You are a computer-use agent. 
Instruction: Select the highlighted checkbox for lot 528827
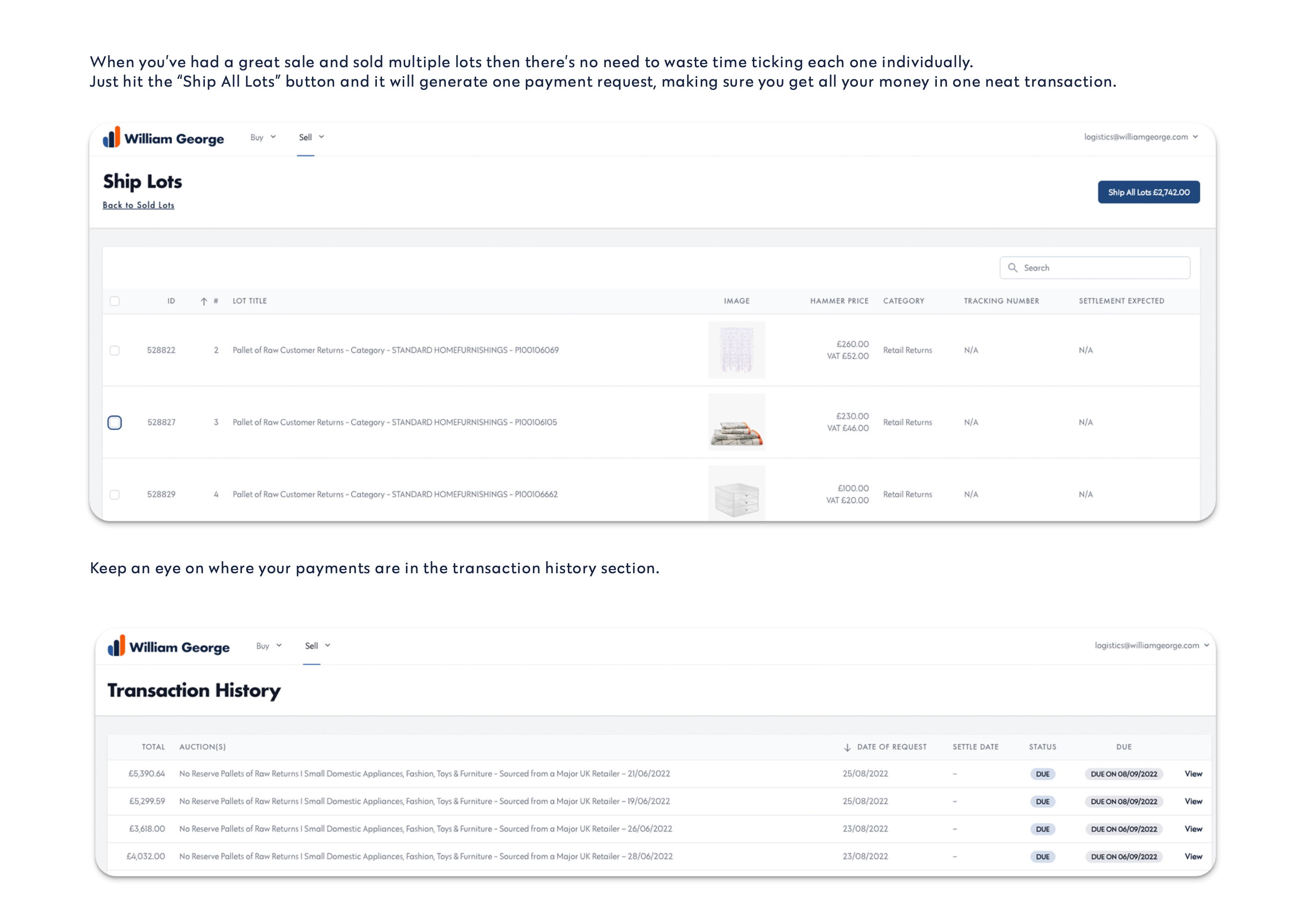114,423
